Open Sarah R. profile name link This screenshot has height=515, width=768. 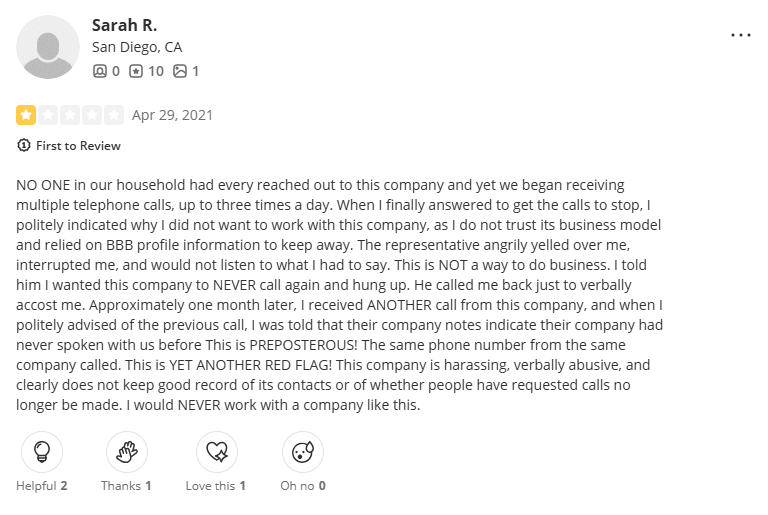click(x=124, y=24)
